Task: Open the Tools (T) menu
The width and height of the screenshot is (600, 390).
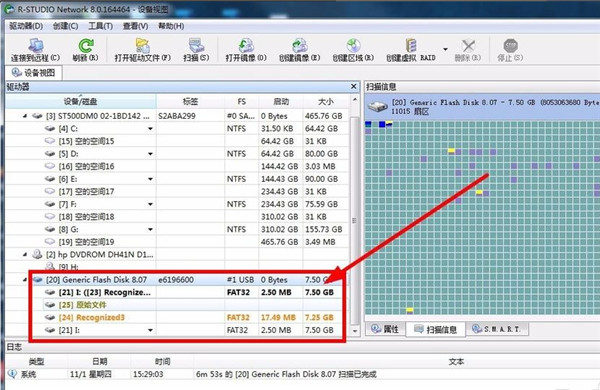Action: click(x=101, y=26)
